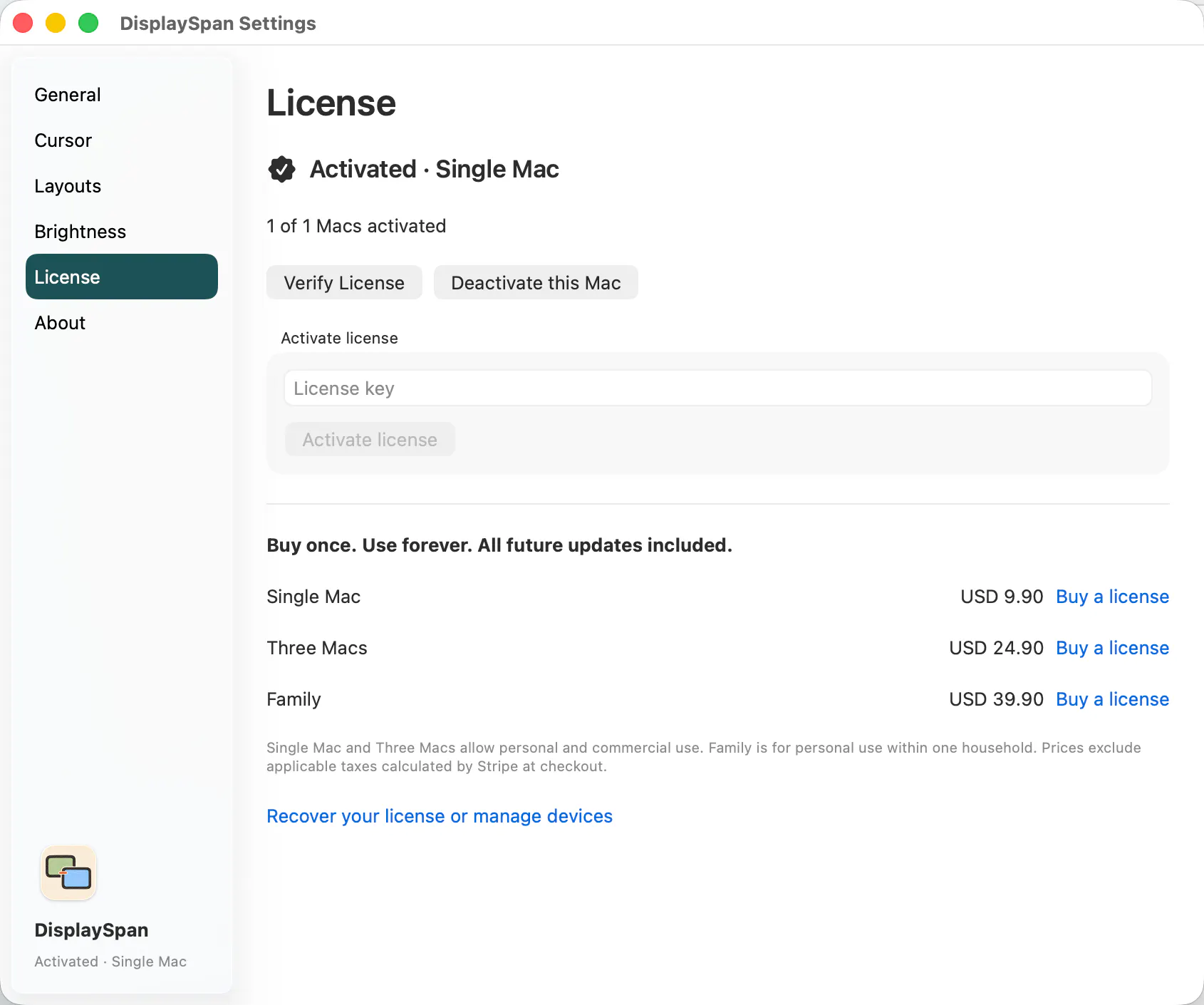The width and height of the screenshot is (1204, 1005).
Task: Open the Brightness settings
Action: coord(122,232)
